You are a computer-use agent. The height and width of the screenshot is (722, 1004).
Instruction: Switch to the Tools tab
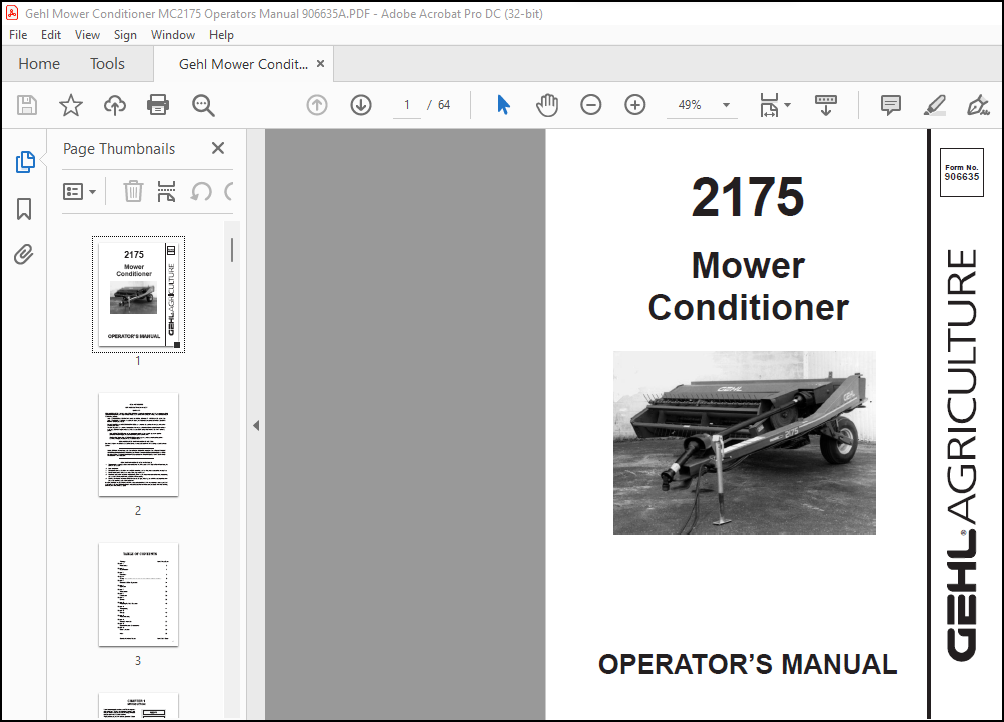107,64
